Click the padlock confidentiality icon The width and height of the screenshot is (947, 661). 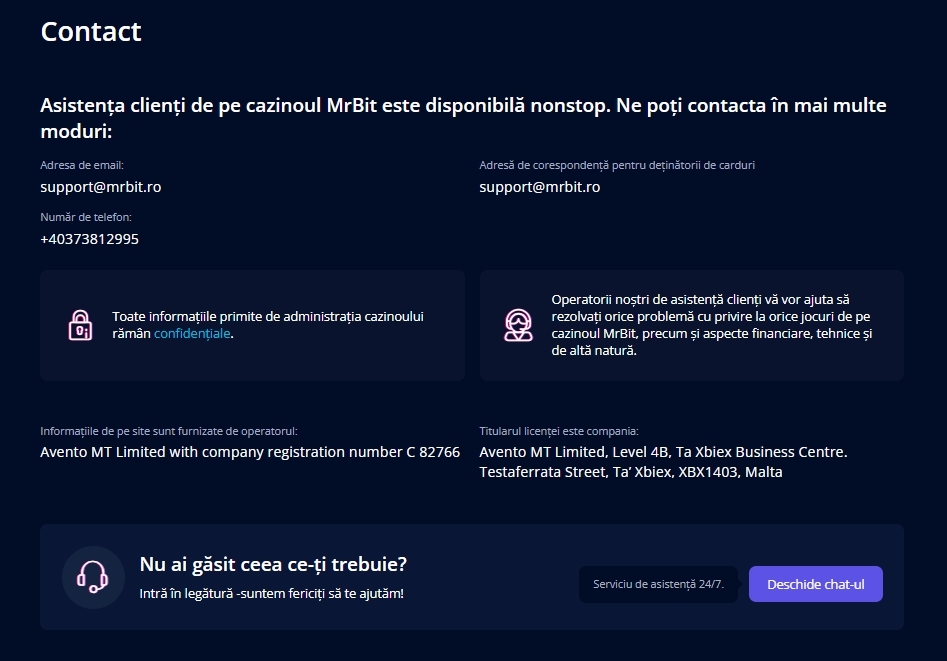pos(80,325)
